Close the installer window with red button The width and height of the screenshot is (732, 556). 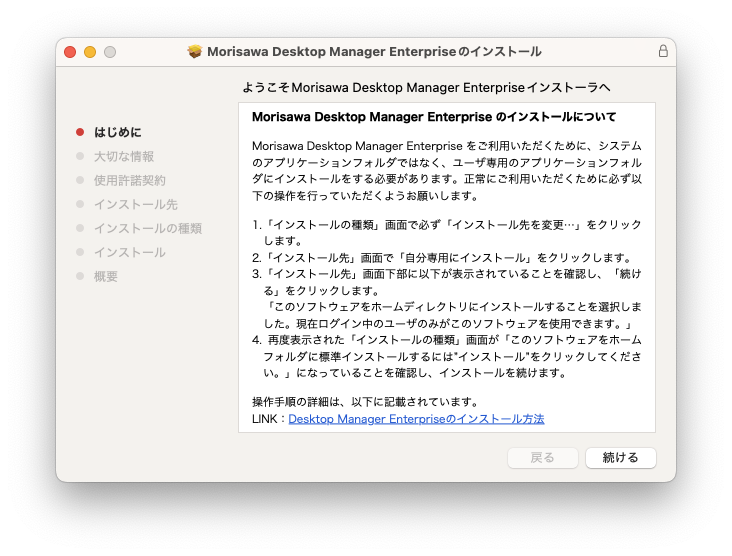click(70, 52)
